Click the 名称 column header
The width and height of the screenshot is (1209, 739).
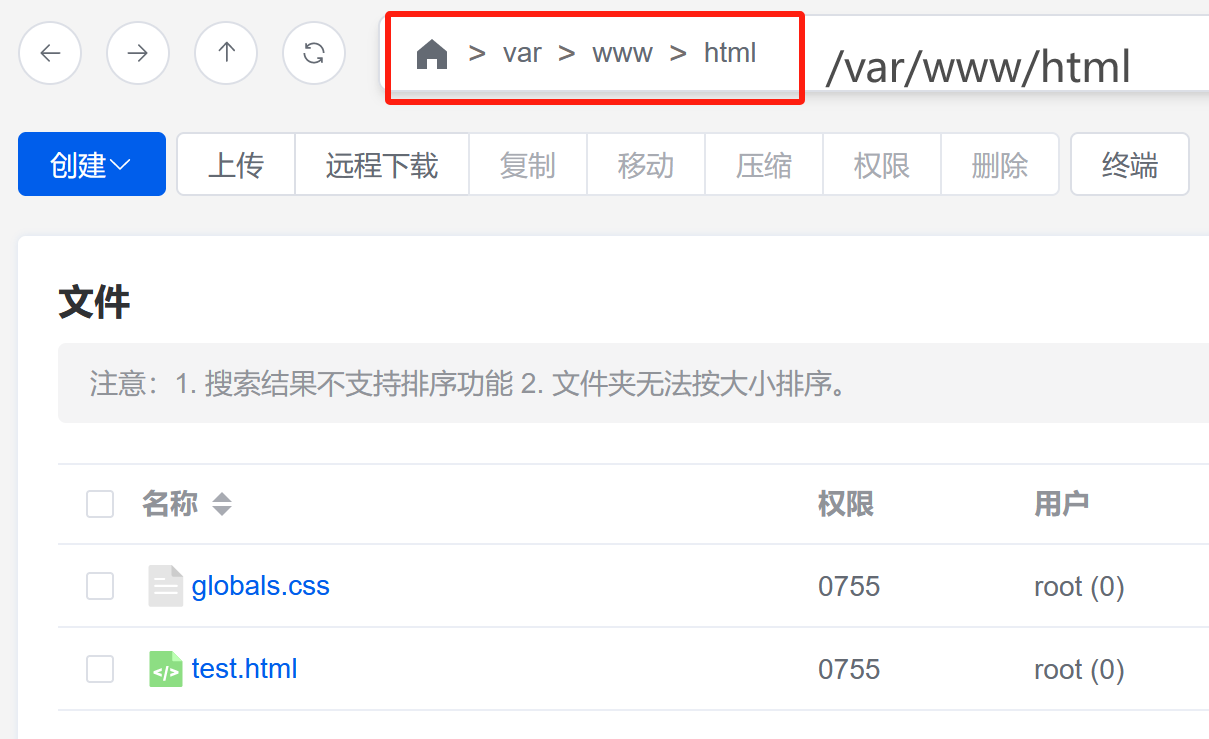tap(170, 504)
